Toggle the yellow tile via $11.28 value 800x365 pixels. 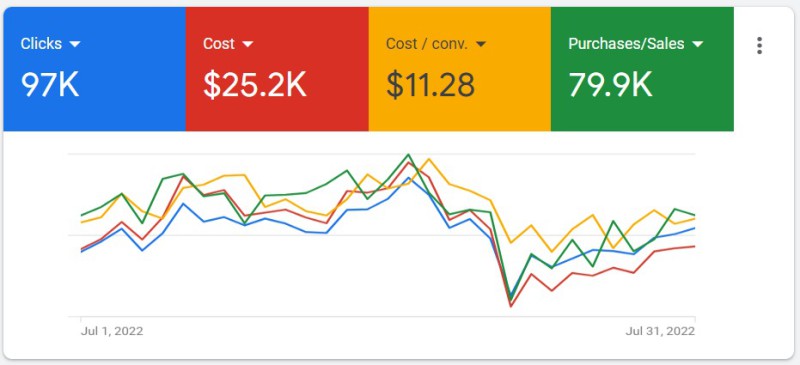tap(430, 85)
